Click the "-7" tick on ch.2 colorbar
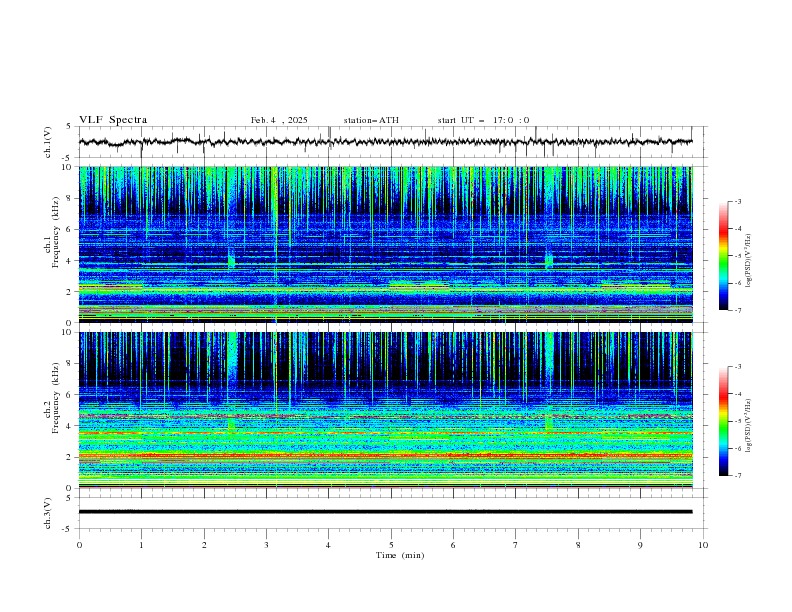Screen dimensions: 792x612 [737, 476]
